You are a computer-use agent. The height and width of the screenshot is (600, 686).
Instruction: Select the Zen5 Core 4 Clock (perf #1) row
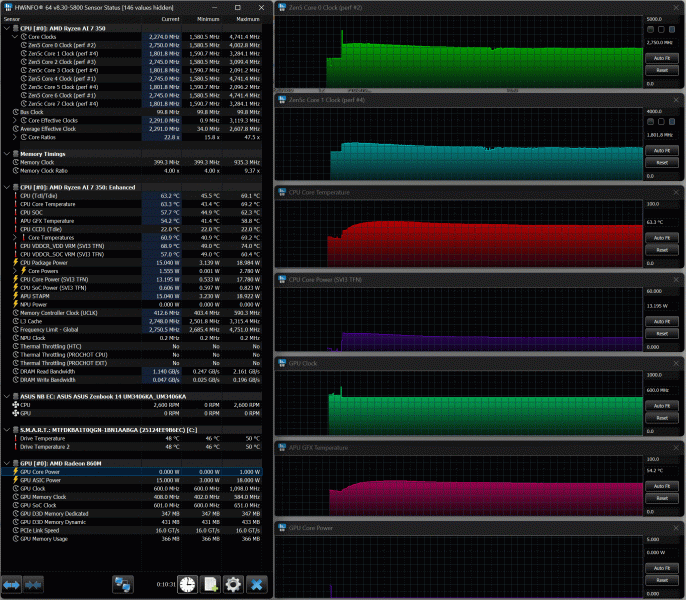131,79
